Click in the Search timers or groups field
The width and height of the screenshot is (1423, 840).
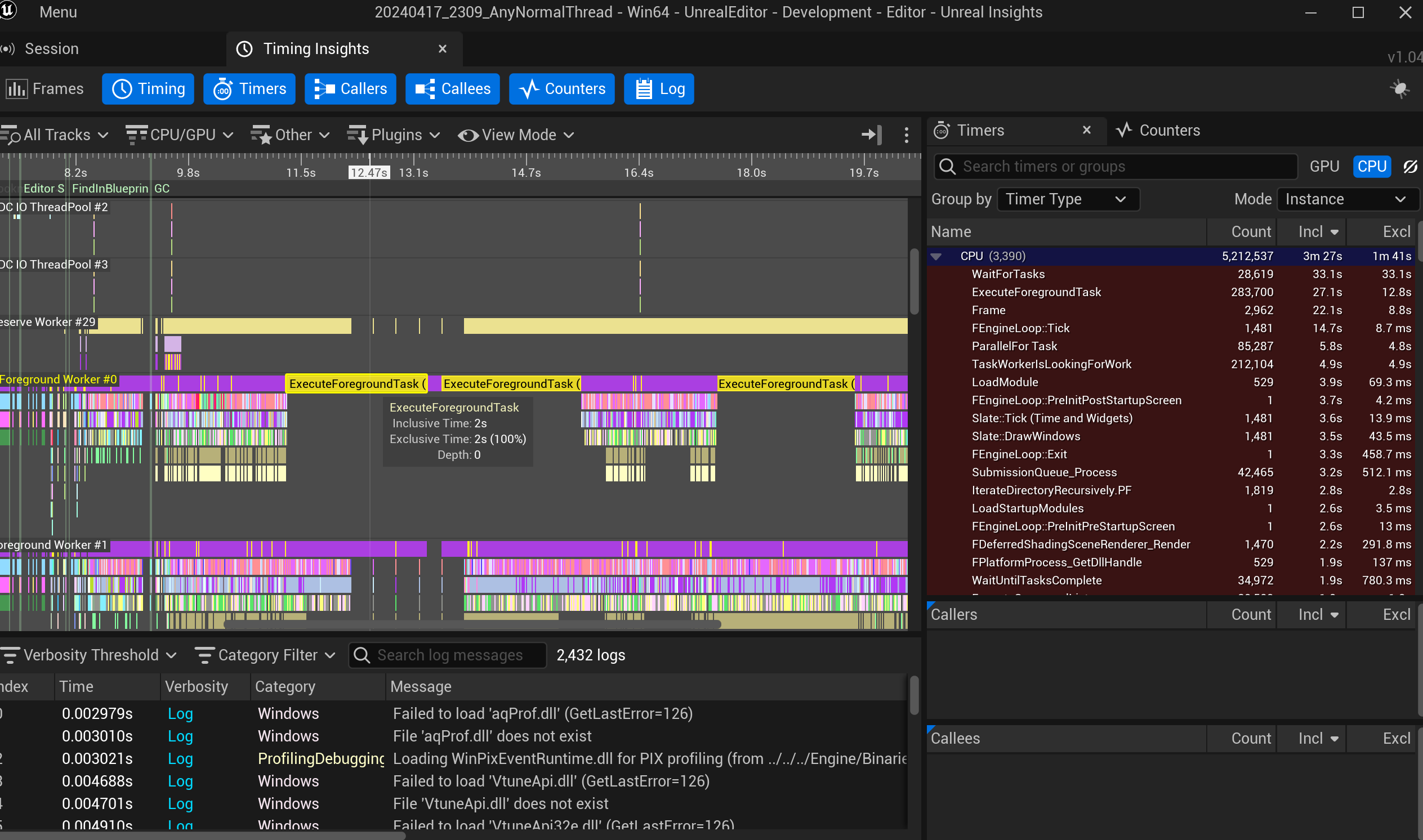pos(1116,167)
